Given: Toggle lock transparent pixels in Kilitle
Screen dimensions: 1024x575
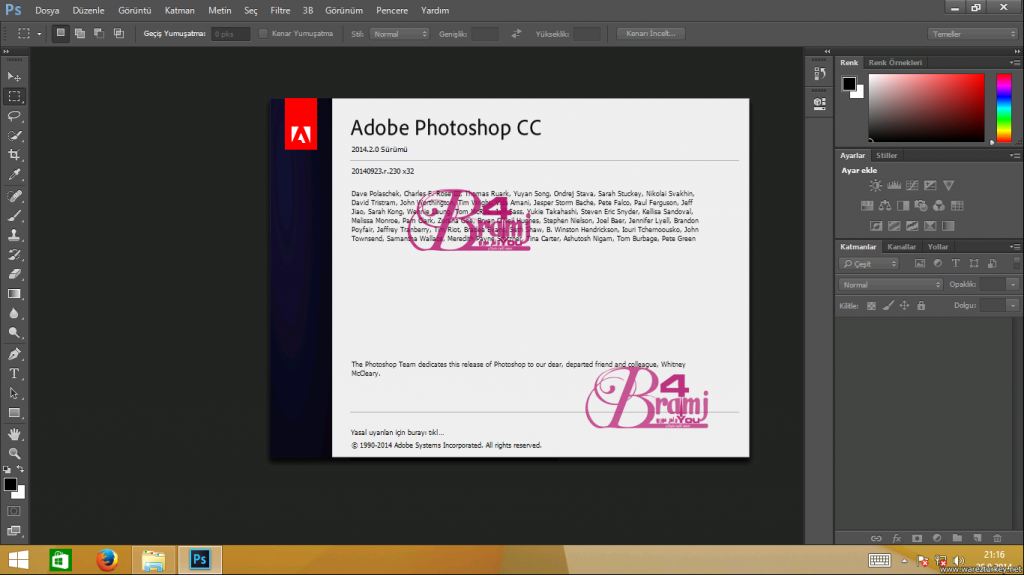Looking at the screenshot, I should [870, 305].
